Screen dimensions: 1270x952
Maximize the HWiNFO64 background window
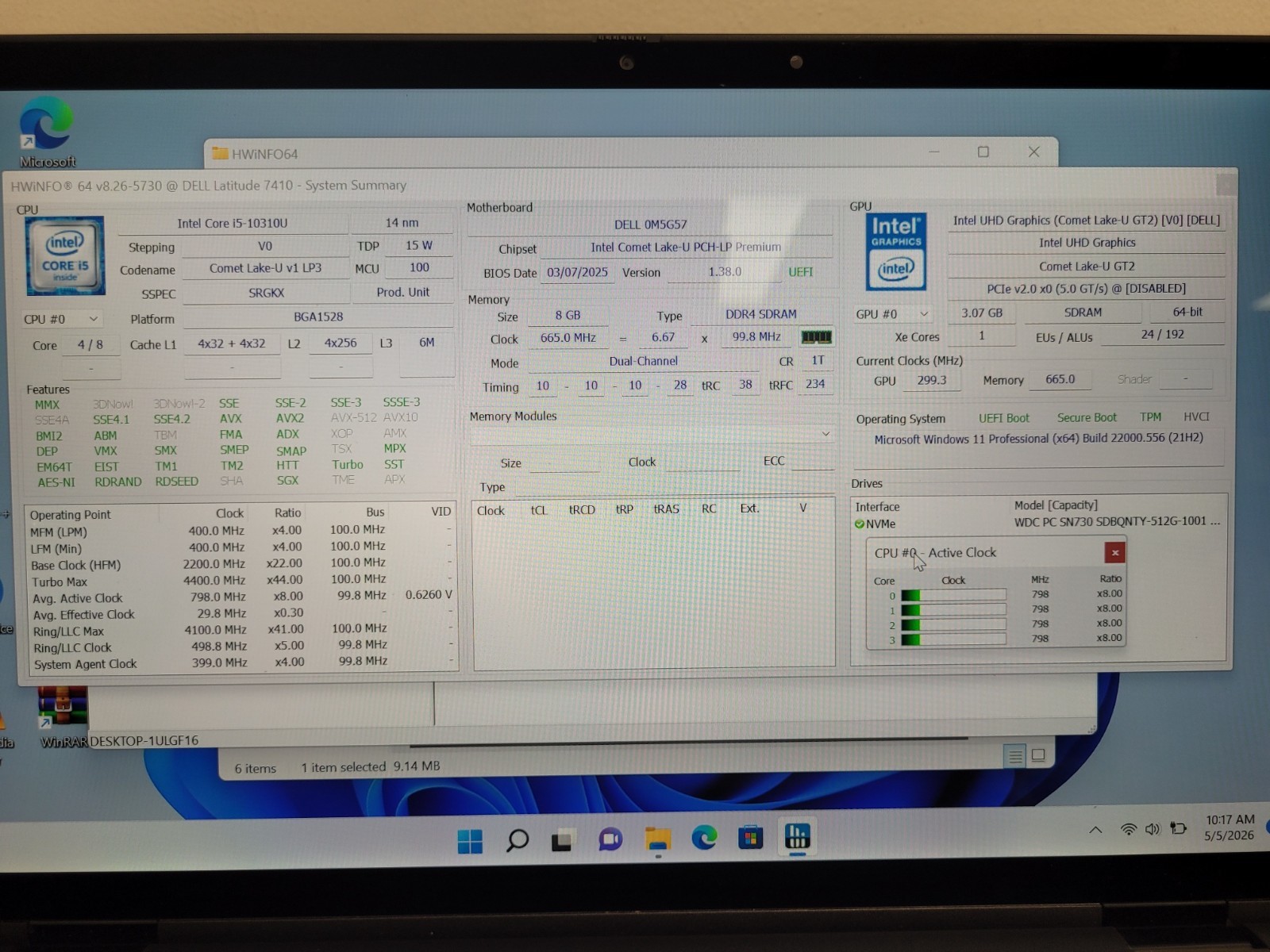click(x=983, y=152)
